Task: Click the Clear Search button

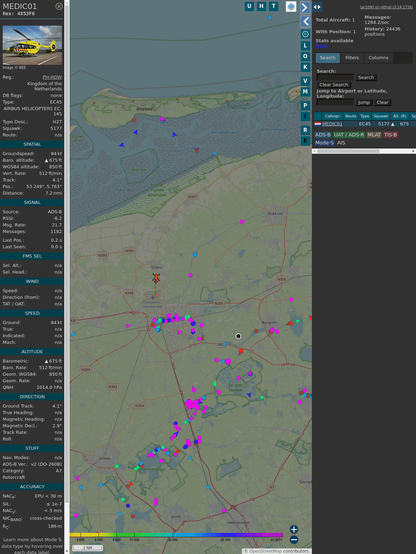Action: 334,85
